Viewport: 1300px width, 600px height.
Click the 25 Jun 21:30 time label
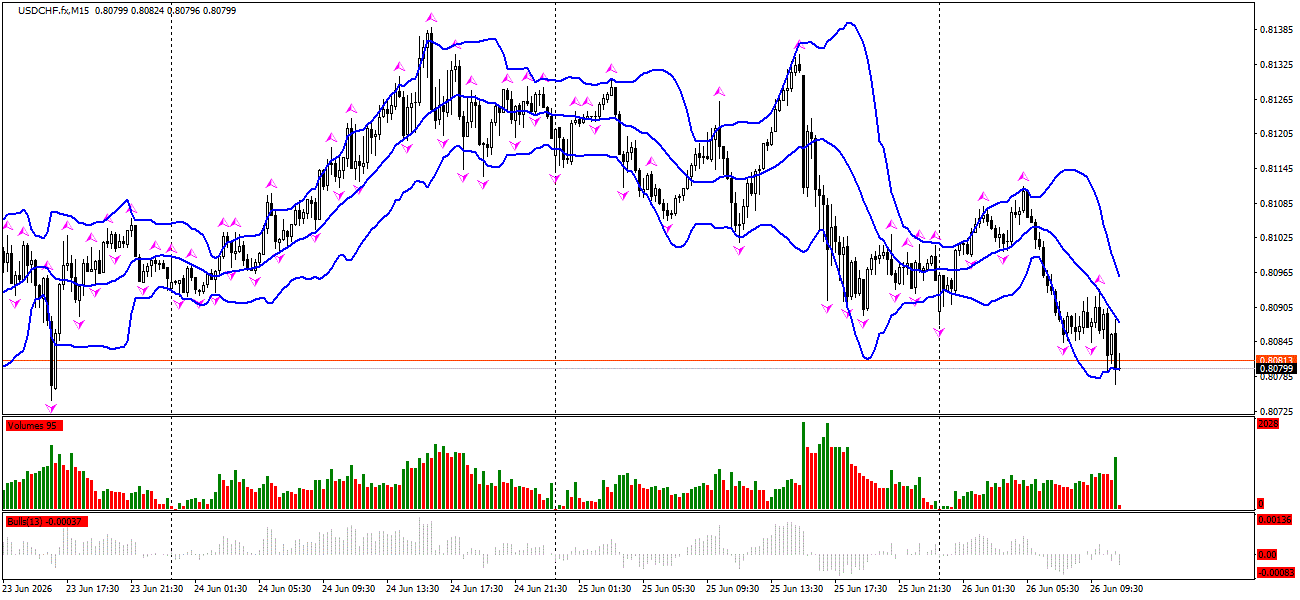[x=924, y=589]
